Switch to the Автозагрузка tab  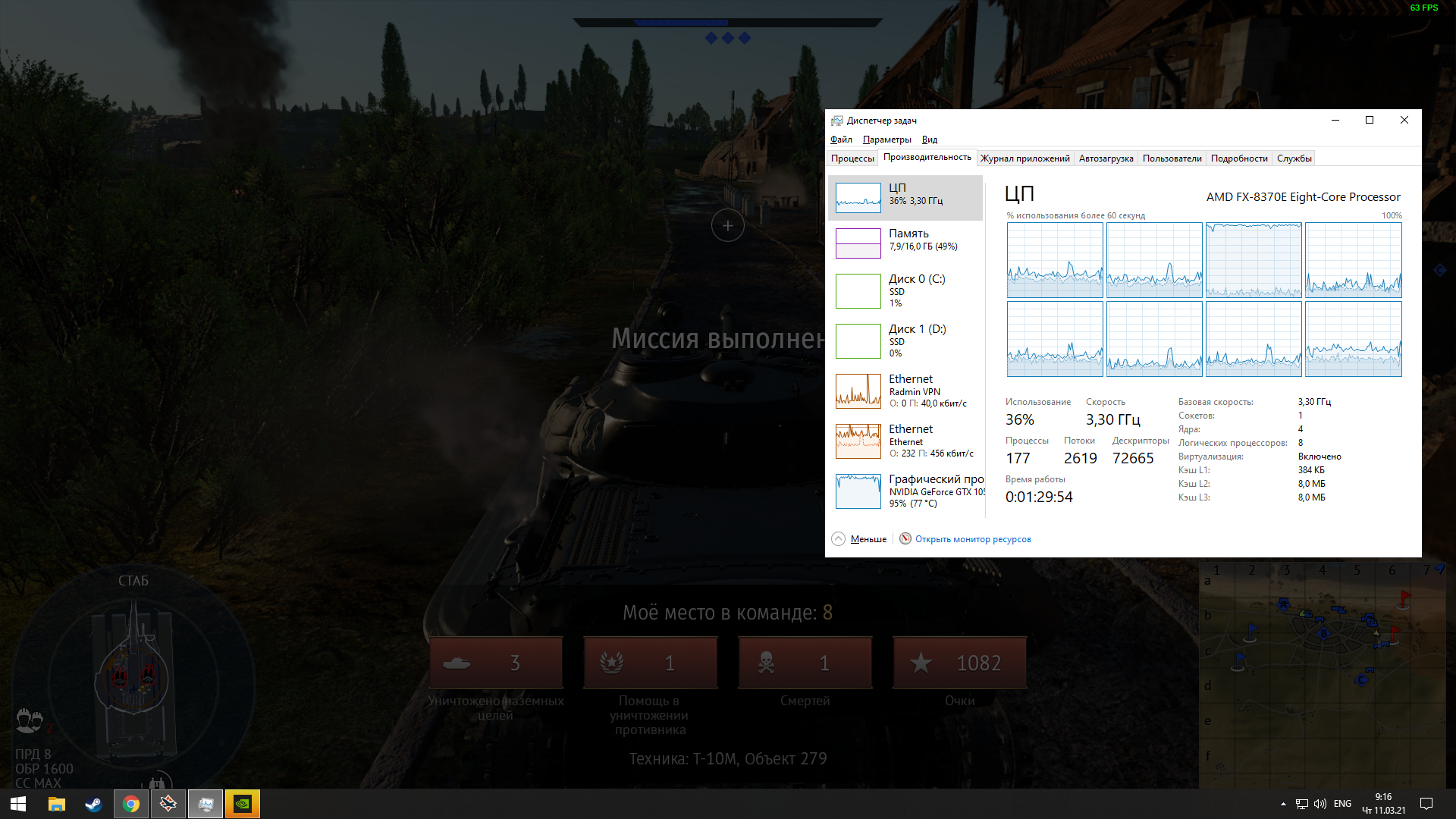coord(1106,158)
